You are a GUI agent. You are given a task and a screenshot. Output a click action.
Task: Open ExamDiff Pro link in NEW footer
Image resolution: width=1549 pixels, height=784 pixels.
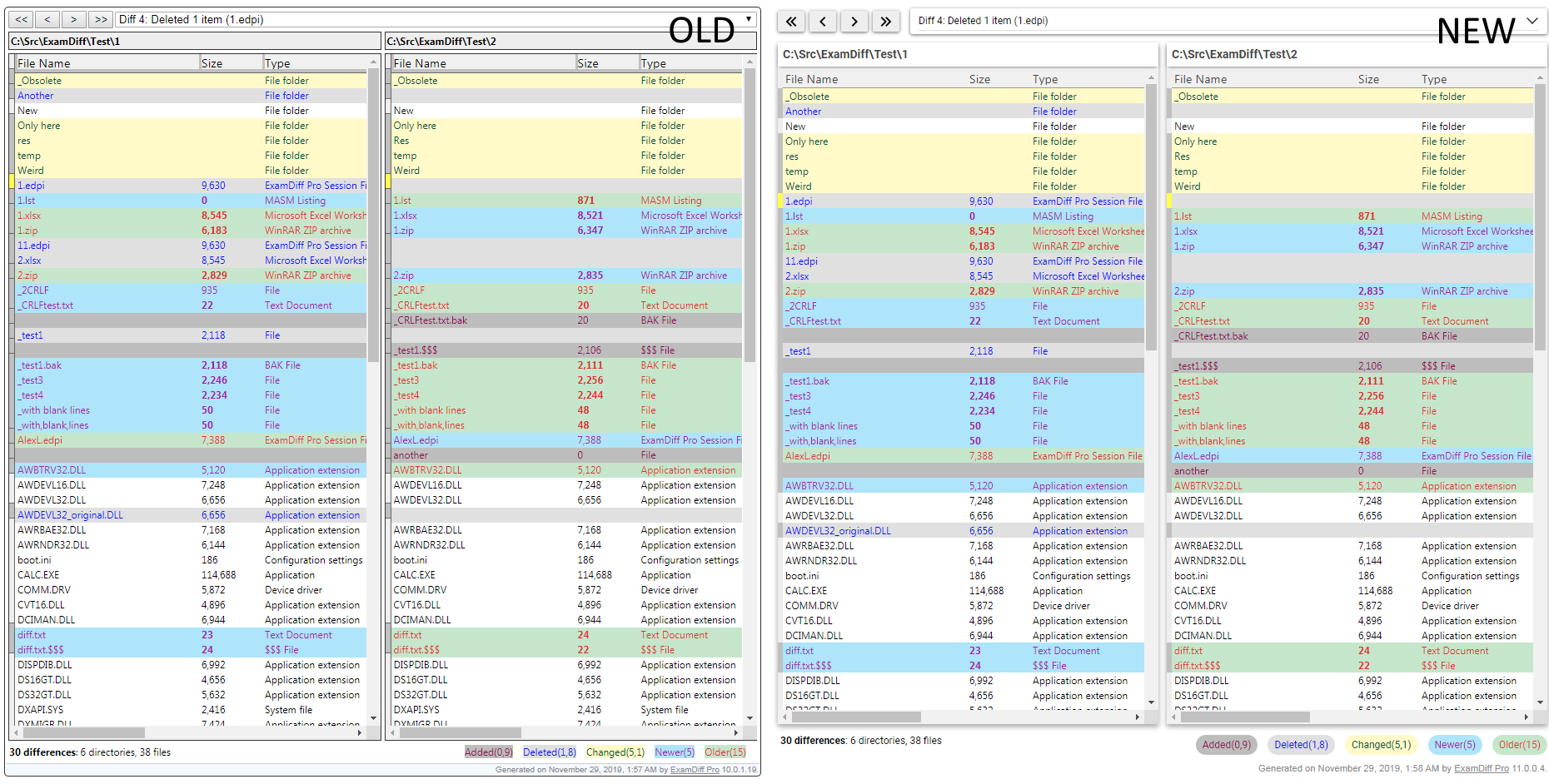pyautogui.click(x=1482, y=768)
